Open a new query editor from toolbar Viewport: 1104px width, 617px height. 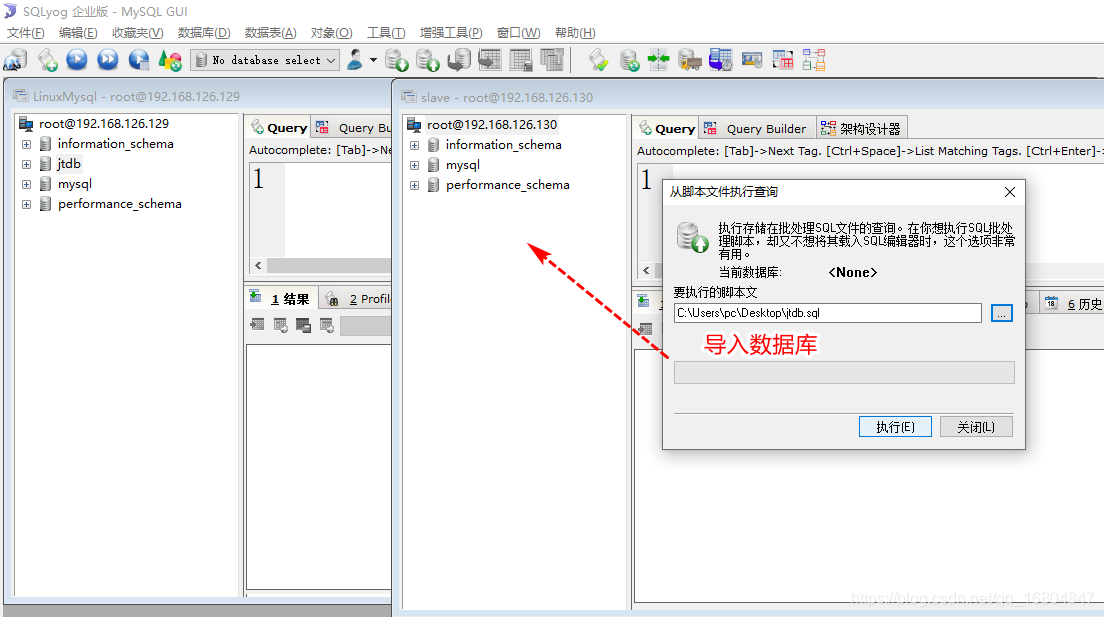47,60
